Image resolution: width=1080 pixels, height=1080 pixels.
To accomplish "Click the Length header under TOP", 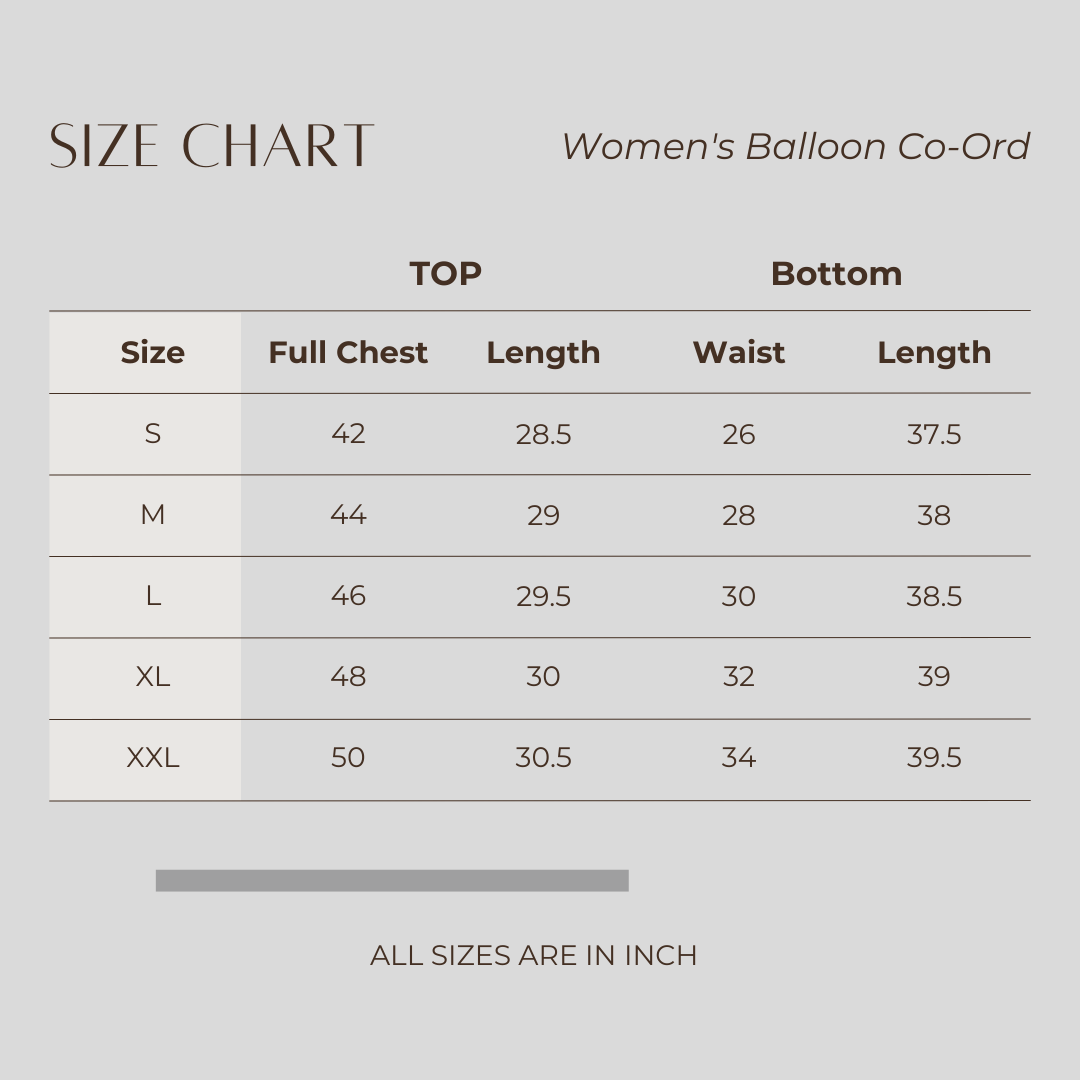I will 543,352.
